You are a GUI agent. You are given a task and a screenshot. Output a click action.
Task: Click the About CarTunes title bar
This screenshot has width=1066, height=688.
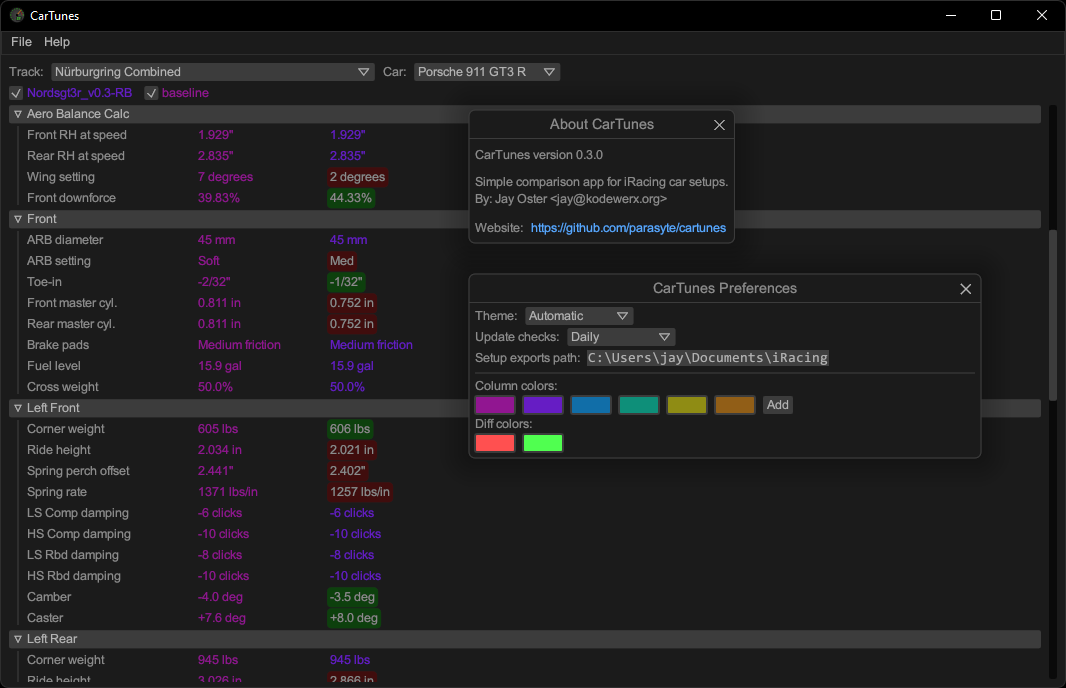click(602, 125)
